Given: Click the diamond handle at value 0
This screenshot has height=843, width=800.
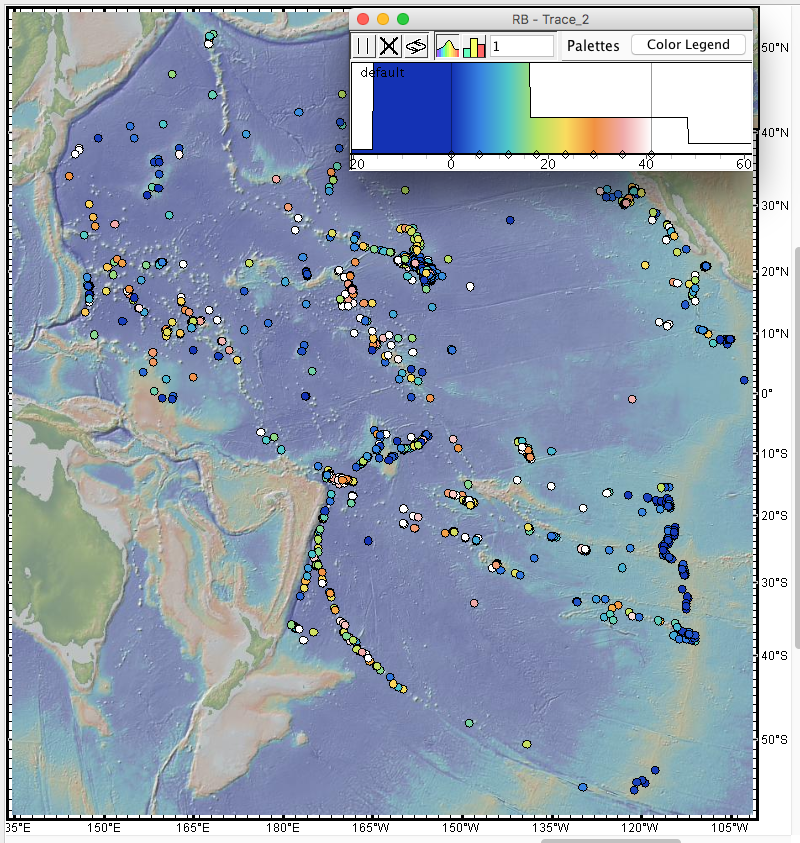Looking at the screenshot, I should pyautogui.click(x=451, y=154).
